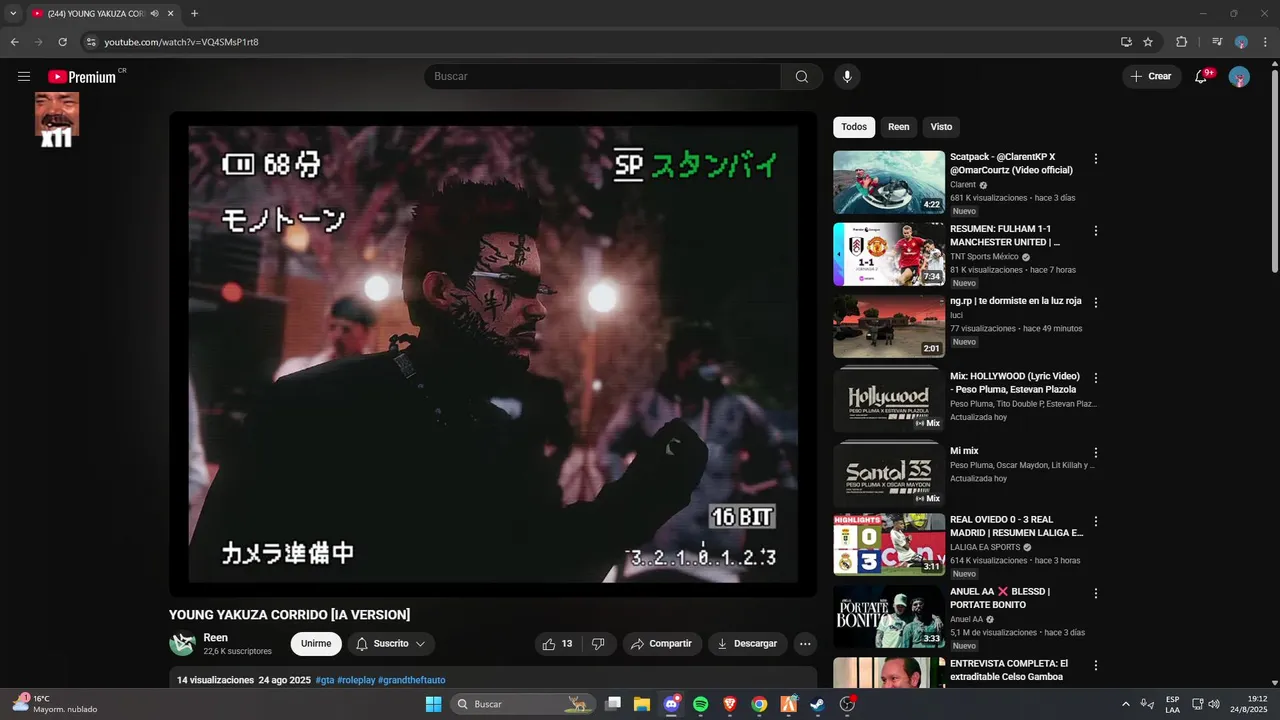Open Discord from taskbar
This screenshot has height=720, width=1280.
pyautogui.click(x=671, y=704)
